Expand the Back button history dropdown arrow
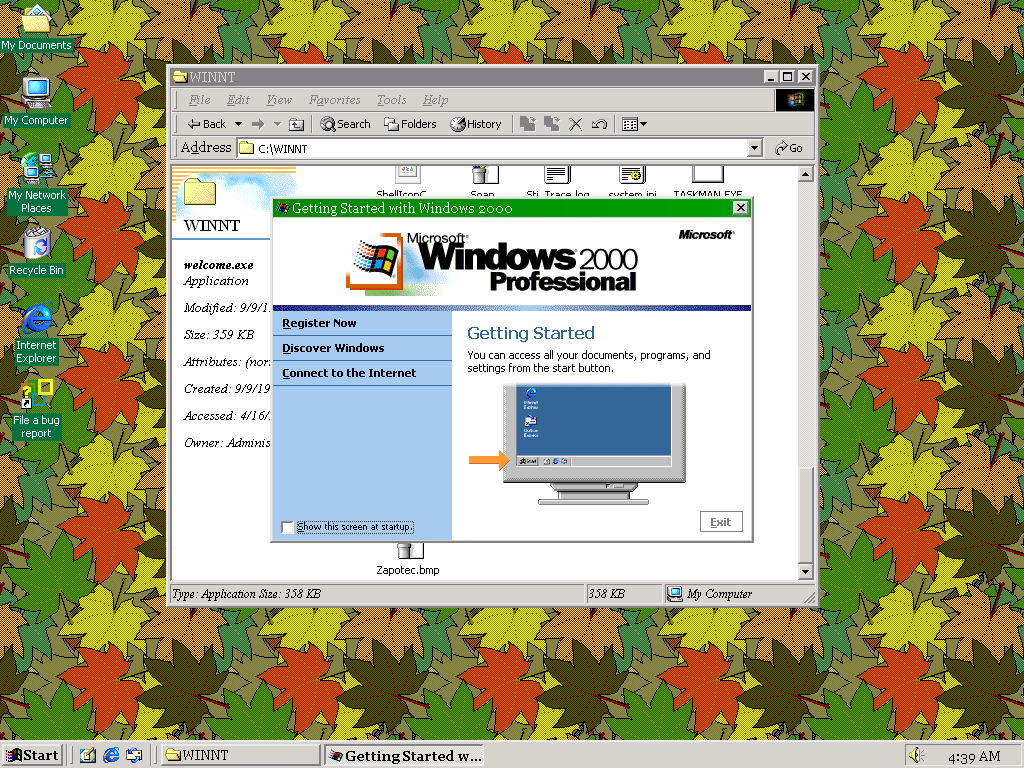 point(238,124)
